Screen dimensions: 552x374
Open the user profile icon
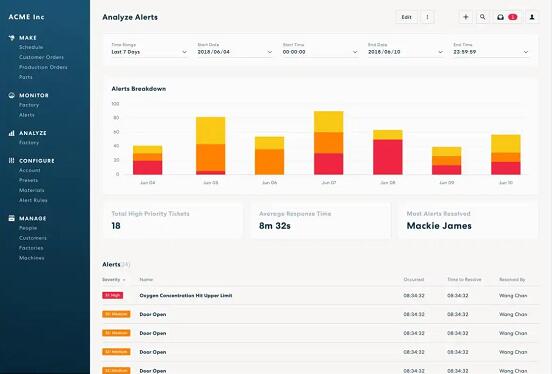(x=532, y=17)
